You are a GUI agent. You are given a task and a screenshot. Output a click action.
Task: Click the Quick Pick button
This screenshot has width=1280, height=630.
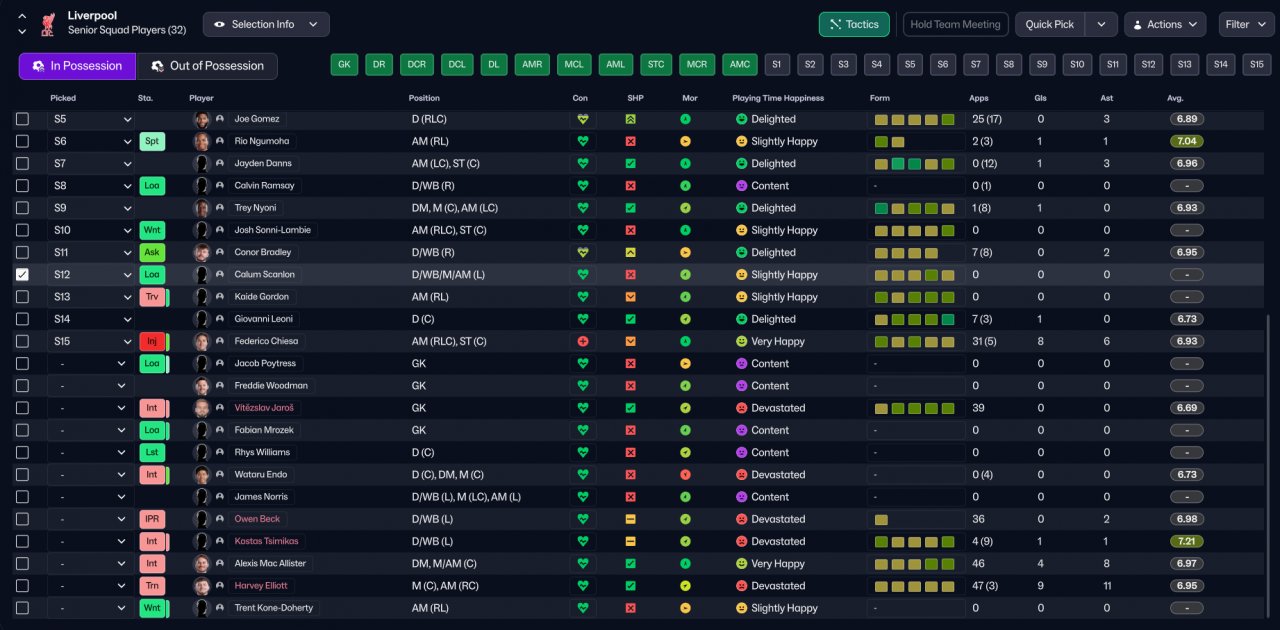[x=1050, y=24]
